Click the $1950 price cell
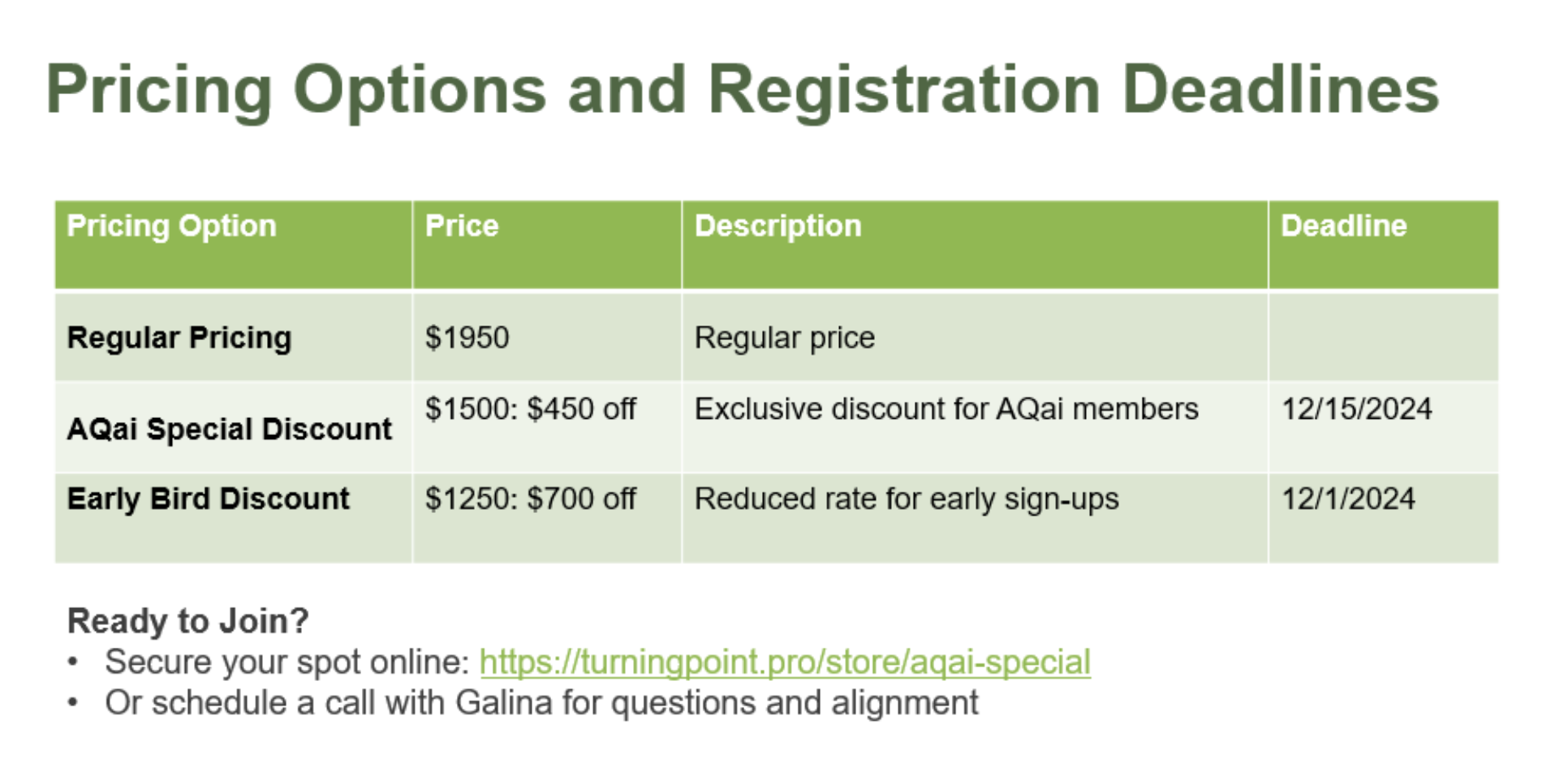Viewport: 1568px width, 776px height. click(547, 337)
